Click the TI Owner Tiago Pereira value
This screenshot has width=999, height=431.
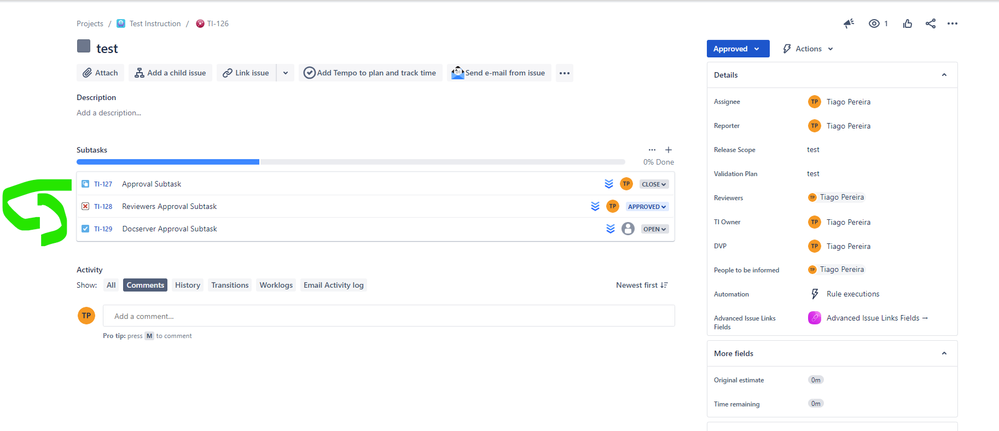pyautogui.click(x=839, y=222)
